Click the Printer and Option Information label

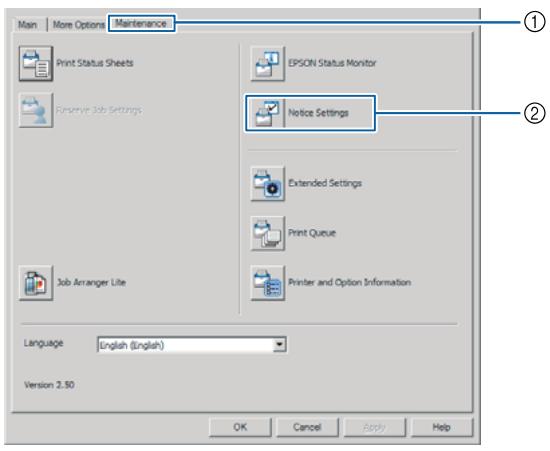(350, 282)
